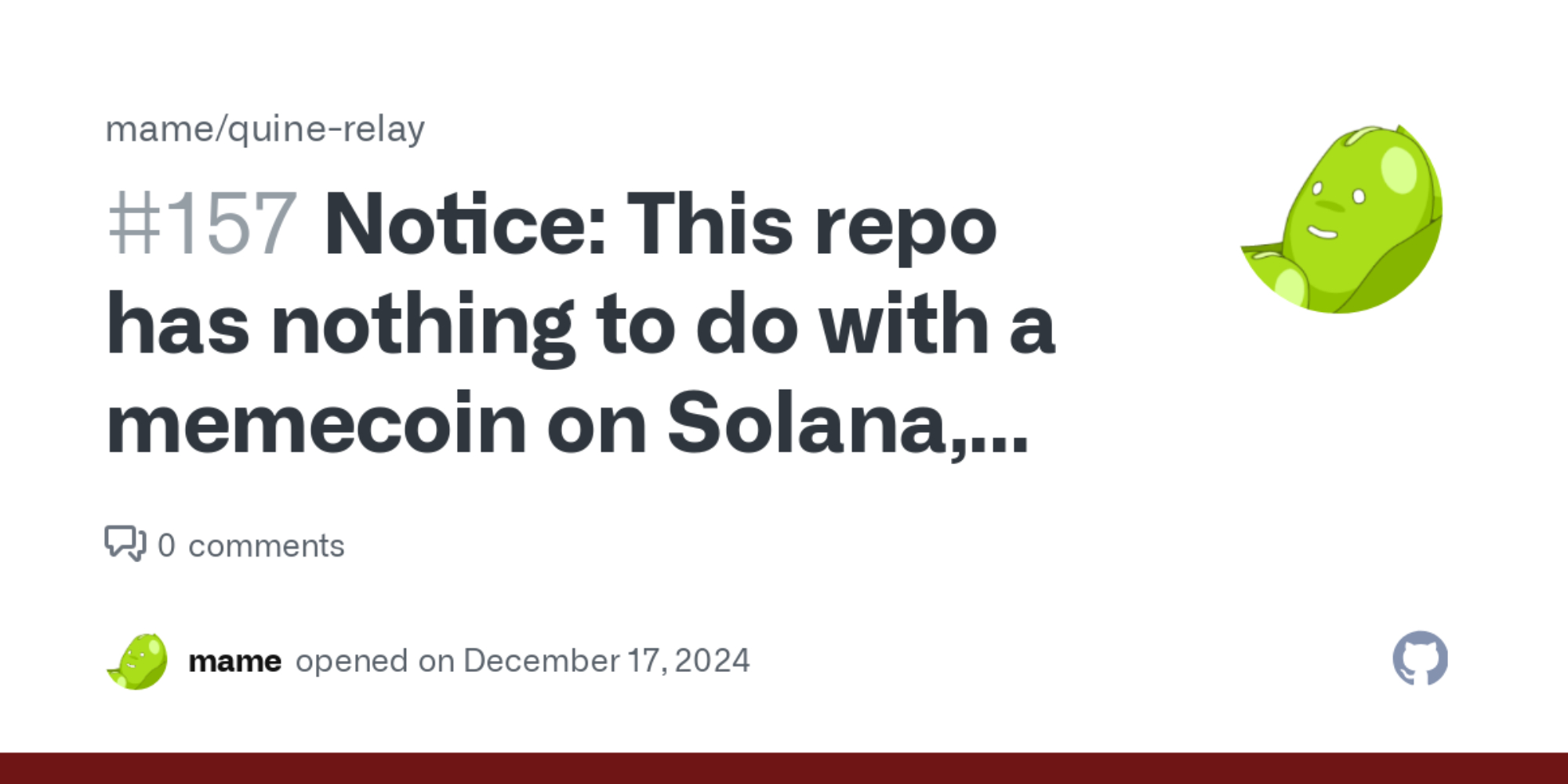Screen dimensions: 1568x784
Task: Select the #157 issue number
Action: [x=202, y=225]
